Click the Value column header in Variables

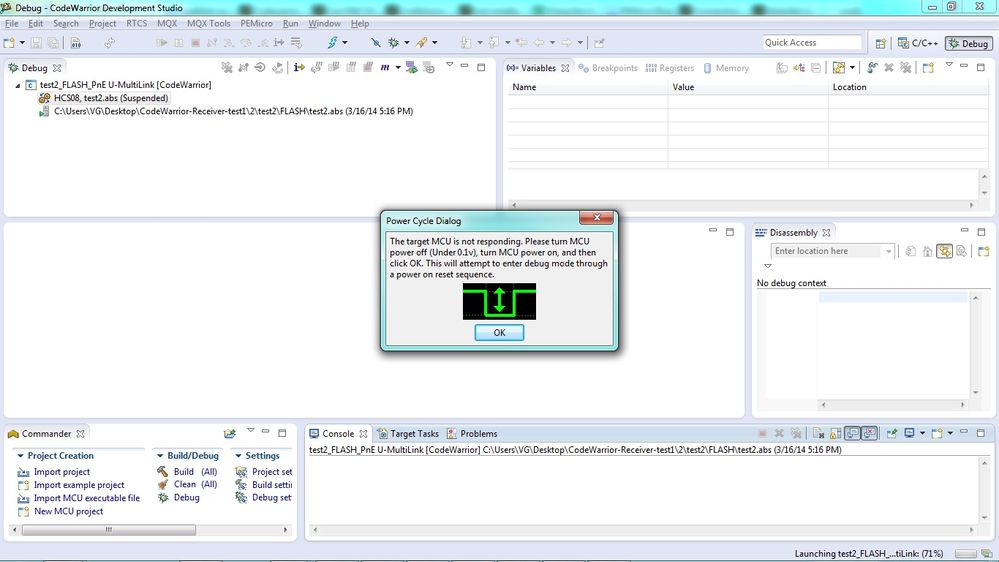[x=749, y=87]
